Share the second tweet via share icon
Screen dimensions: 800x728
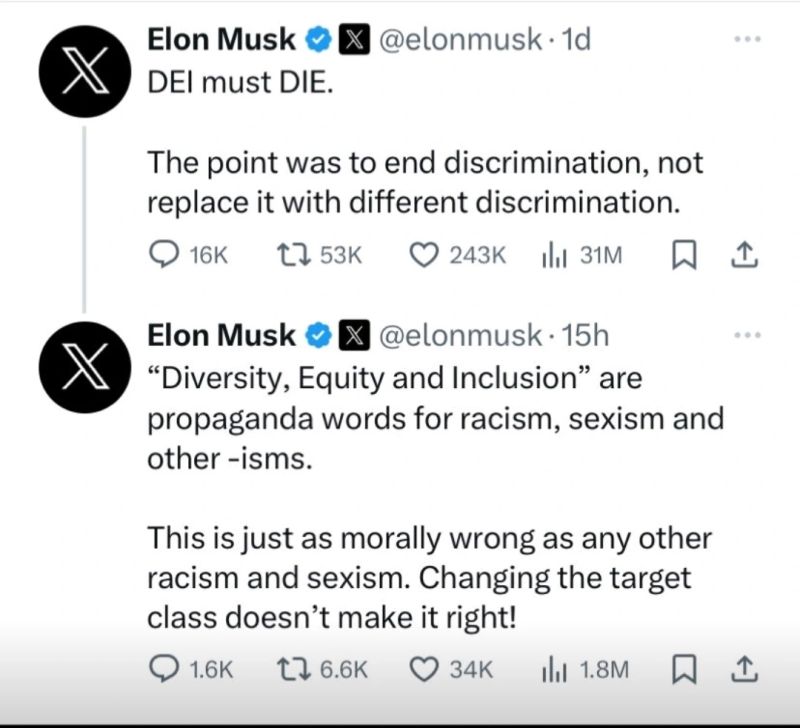pos(743,669)
